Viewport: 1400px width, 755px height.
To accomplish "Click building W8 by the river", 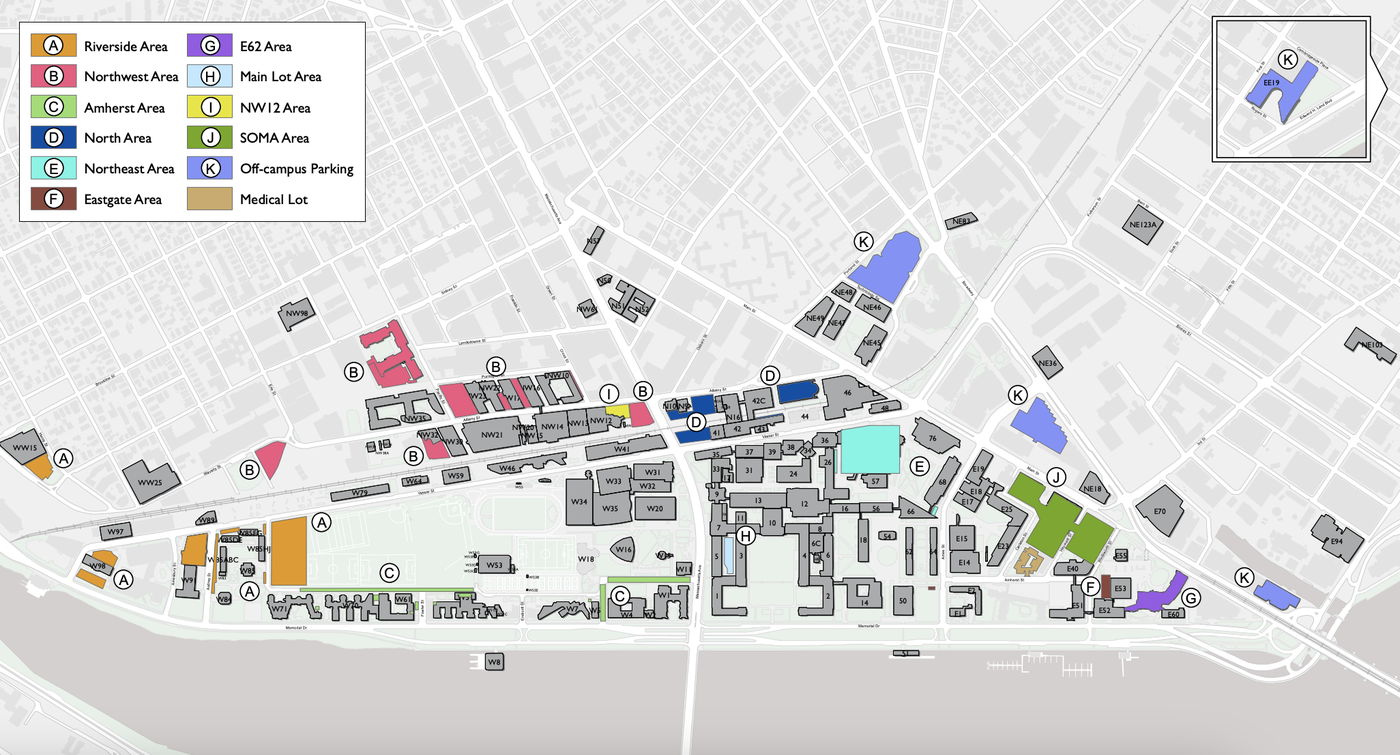I will (x=493, y=662).
